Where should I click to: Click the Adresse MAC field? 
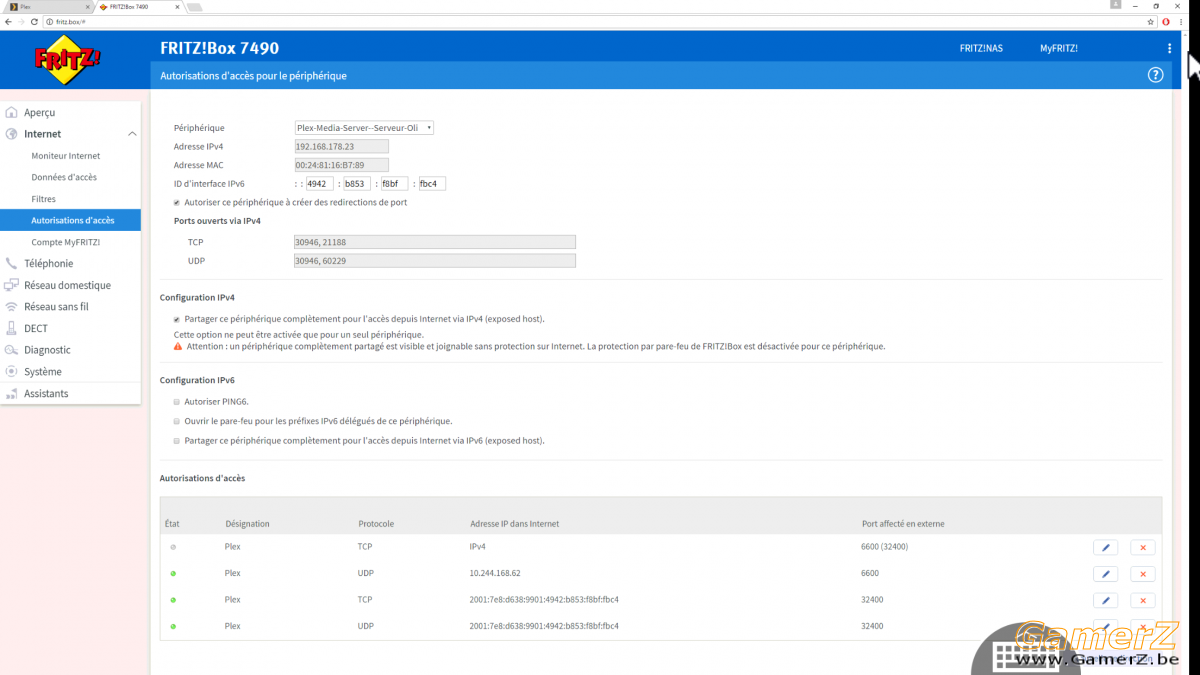tap(342, 165)
